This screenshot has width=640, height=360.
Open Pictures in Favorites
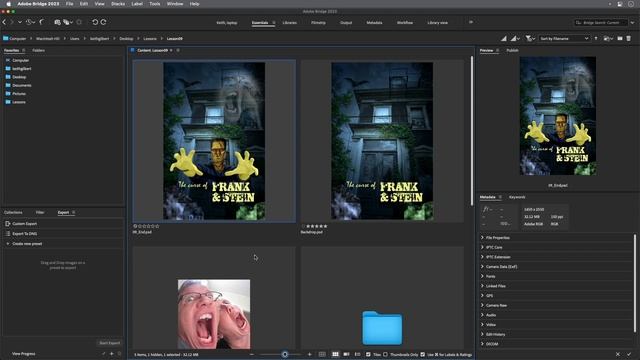[x=19, y=93]
